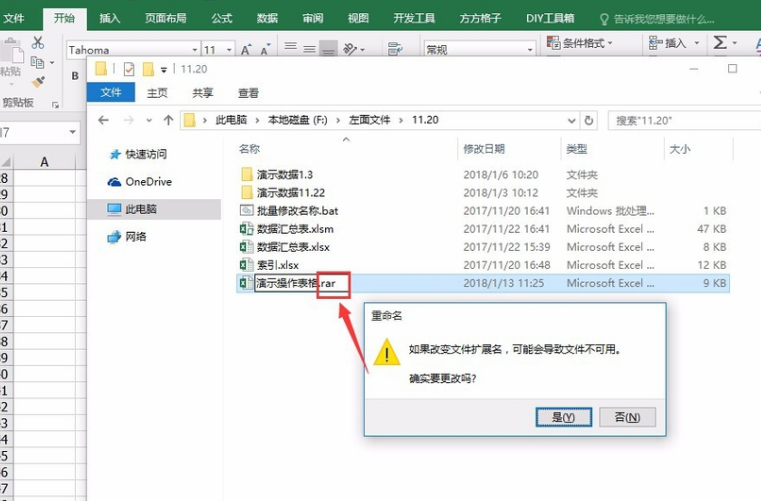
Task: Click the refresh icon beside address bar
Action: pyautogui.click(x=589, y=120)
